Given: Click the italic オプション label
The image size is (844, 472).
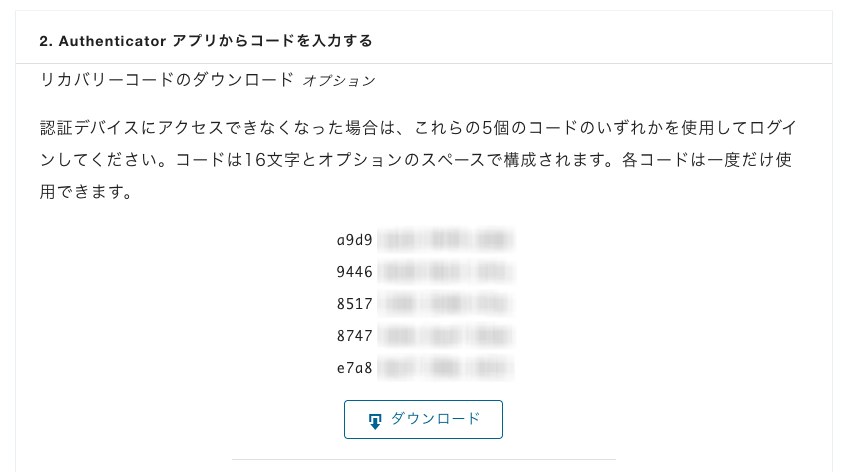Looking at the screenshot, I should [339, 80].
